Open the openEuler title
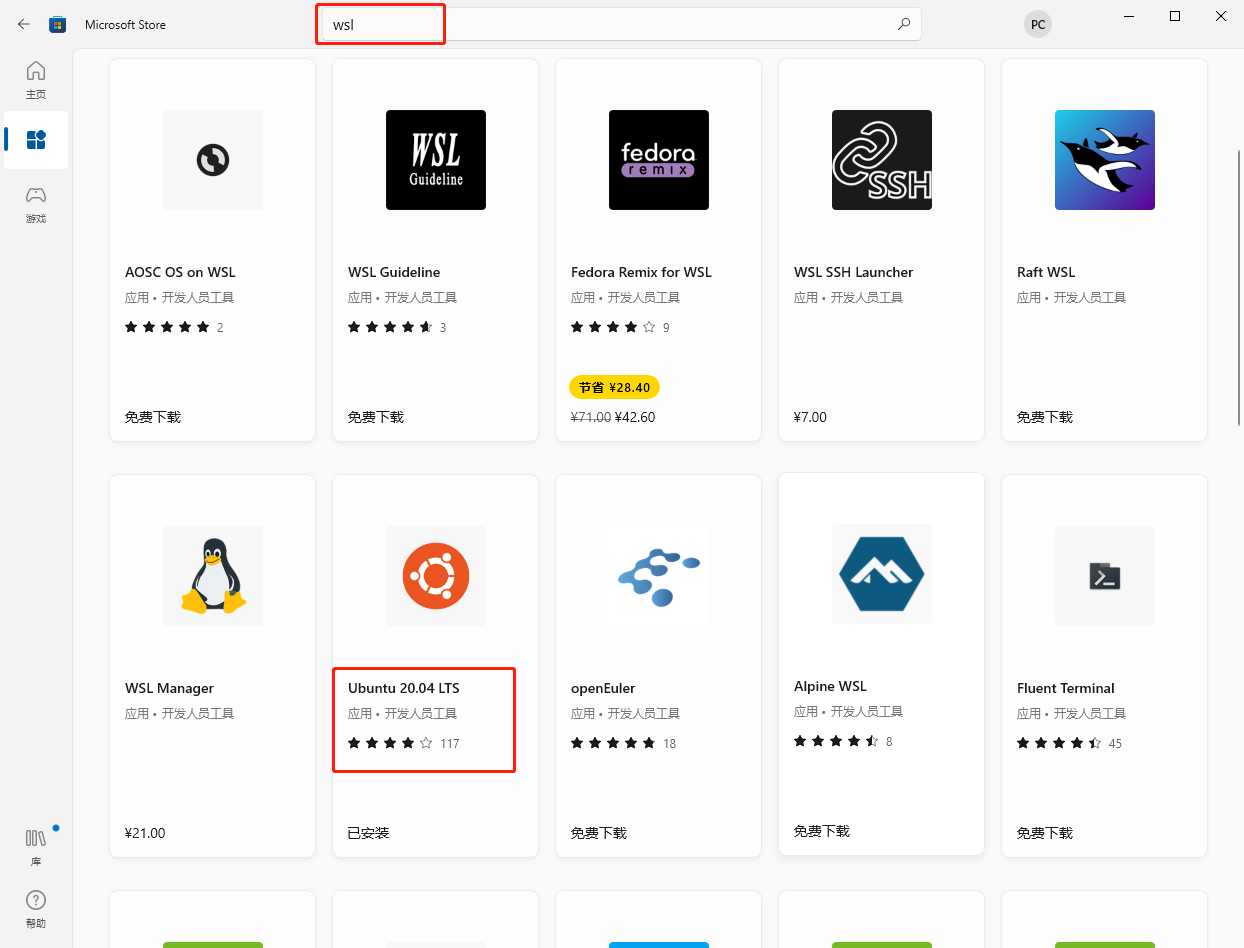The height and width of the screenshot is (948, 1244). [x=603, y=688]
